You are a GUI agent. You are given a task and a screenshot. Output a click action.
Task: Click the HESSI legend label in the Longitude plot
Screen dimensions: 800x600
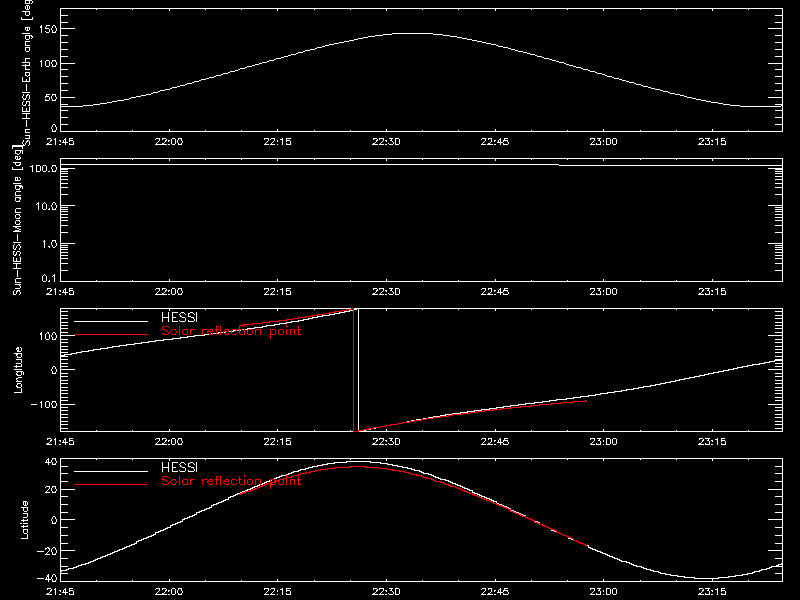point(179,317)
